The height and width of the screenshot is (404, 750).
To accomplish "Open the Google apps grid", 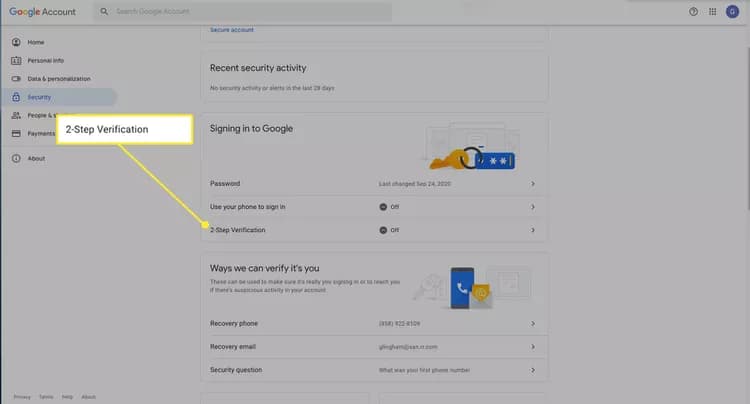I will [x=713, y=11].
